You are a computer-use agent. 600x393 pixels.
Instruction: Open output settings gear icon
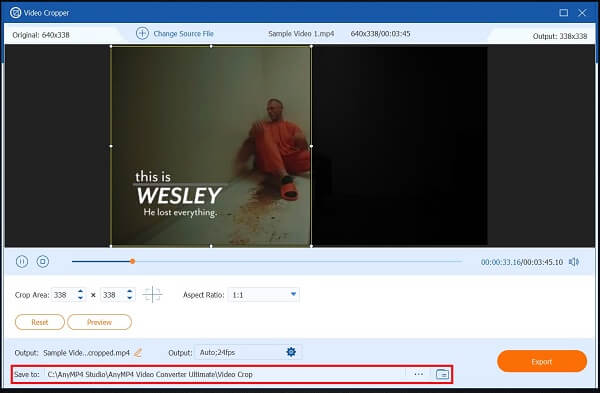pos(291,352)
